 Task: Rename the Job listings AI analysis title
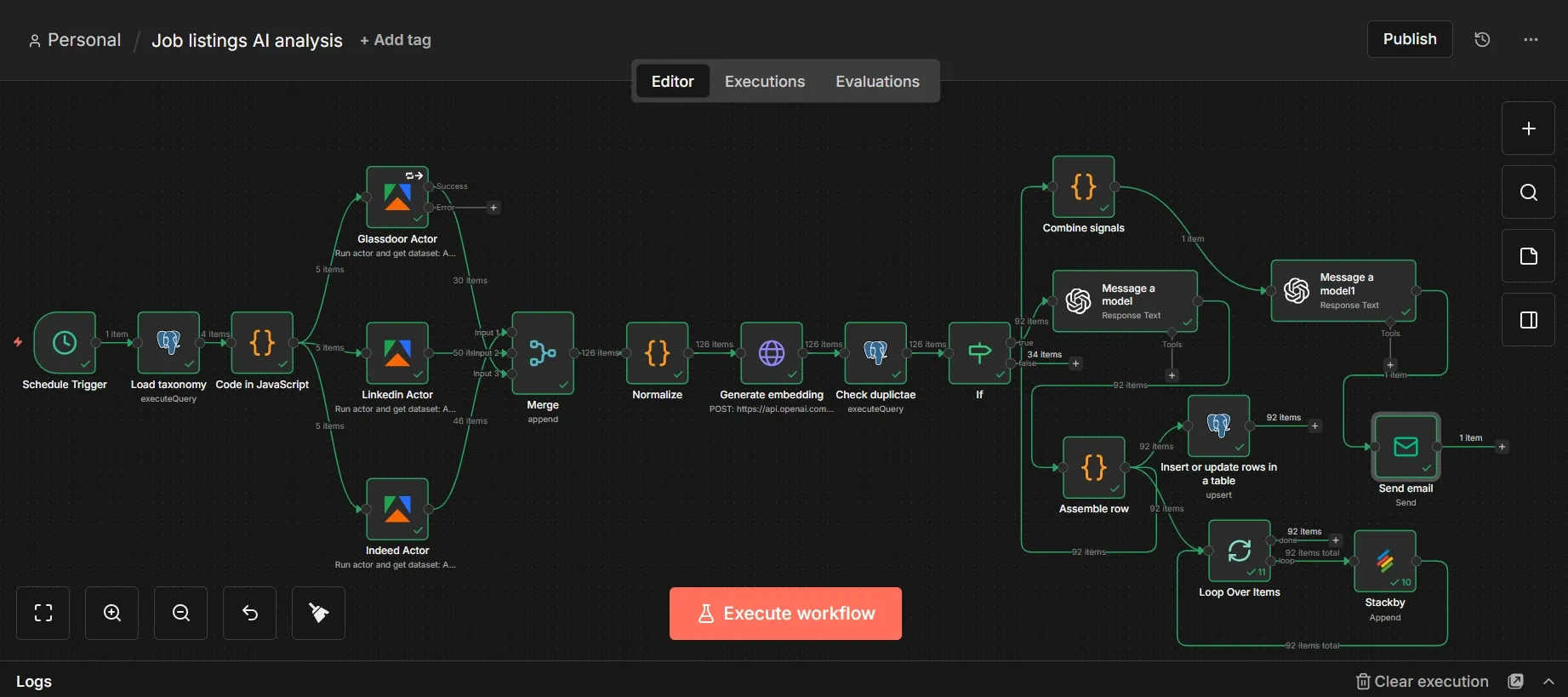(x=247, y=40)
